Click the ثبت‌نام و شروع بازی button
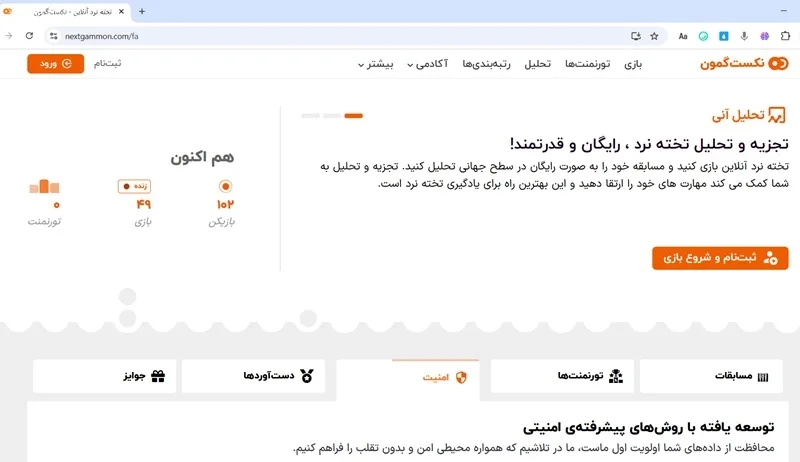 click(720, 258)
